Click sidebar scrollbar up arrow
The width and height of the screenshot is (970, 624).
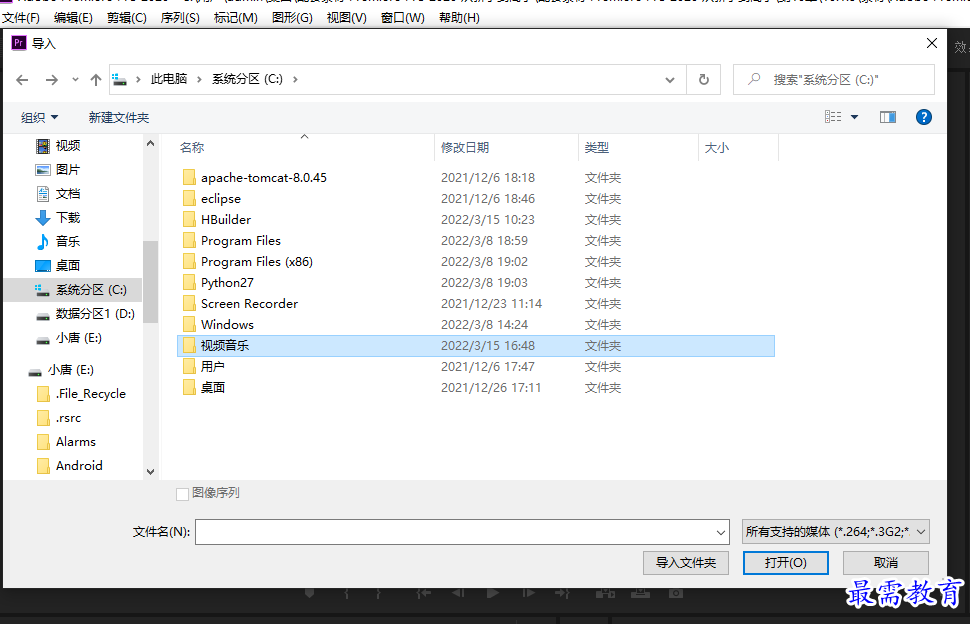pyautogui.click(x=150, y=143)
